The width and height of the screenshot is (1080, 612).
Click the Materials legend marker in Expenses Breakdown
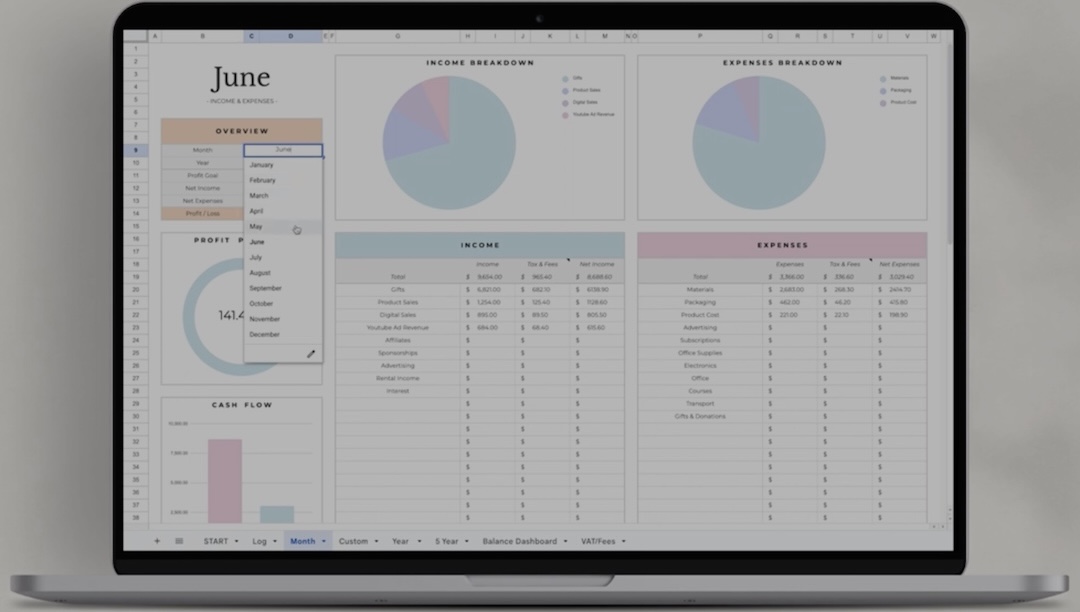pos(883,78)
